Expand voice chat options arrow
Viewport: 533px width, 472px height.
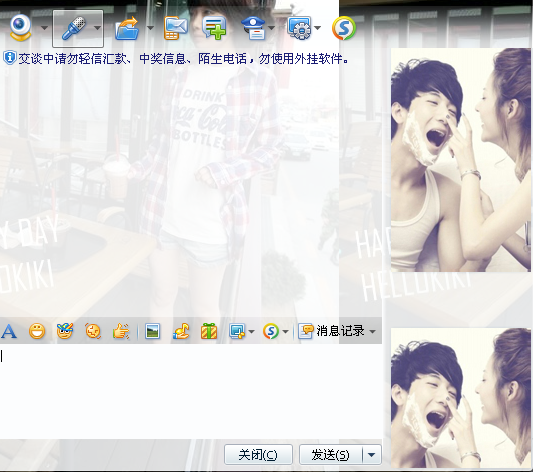pos(97,28)
